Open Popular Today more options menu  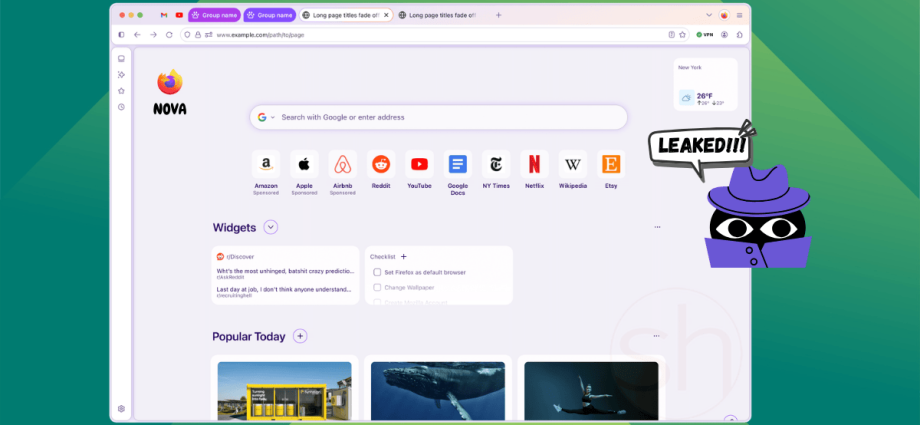pyautogui.click(x=656, y=336)
